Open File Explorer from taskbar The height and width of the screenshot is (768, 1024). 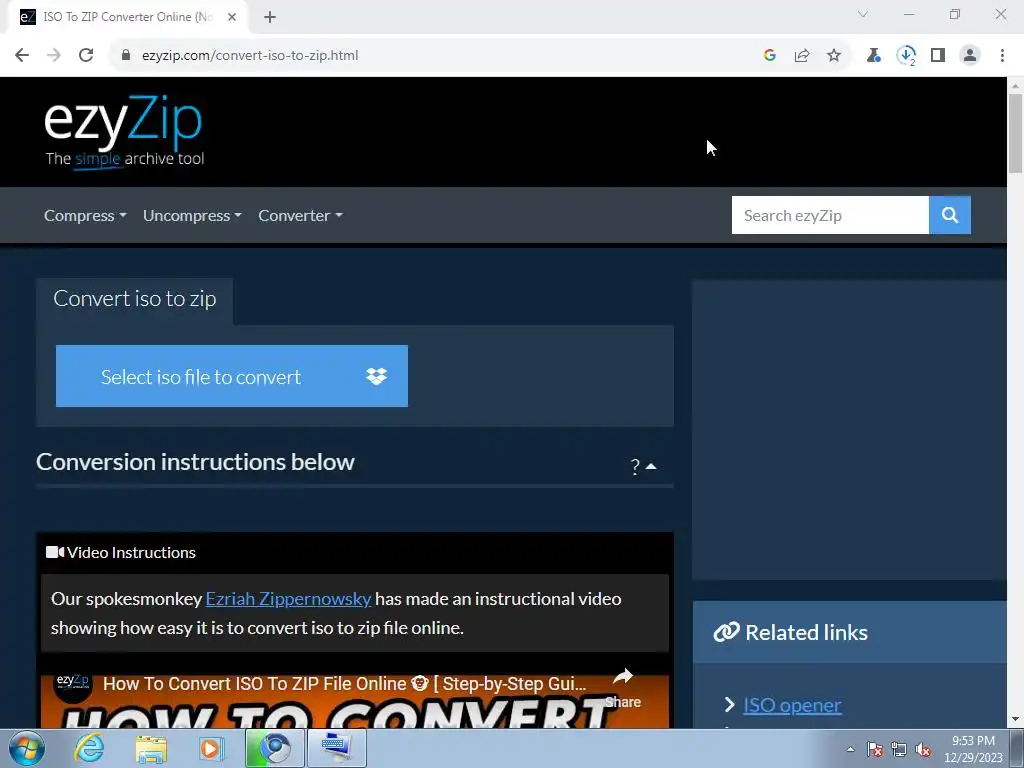click(151, 748)
